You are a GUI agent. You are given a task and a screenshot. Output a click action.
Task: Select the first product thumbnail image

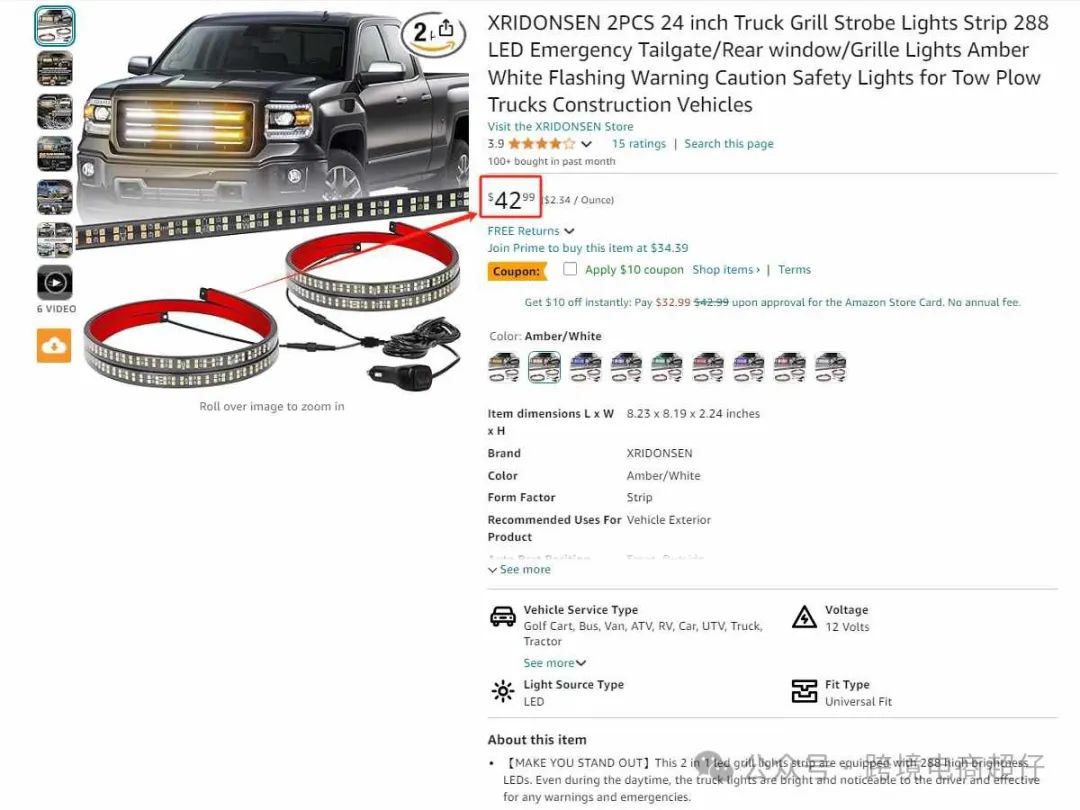click(54, 26)
